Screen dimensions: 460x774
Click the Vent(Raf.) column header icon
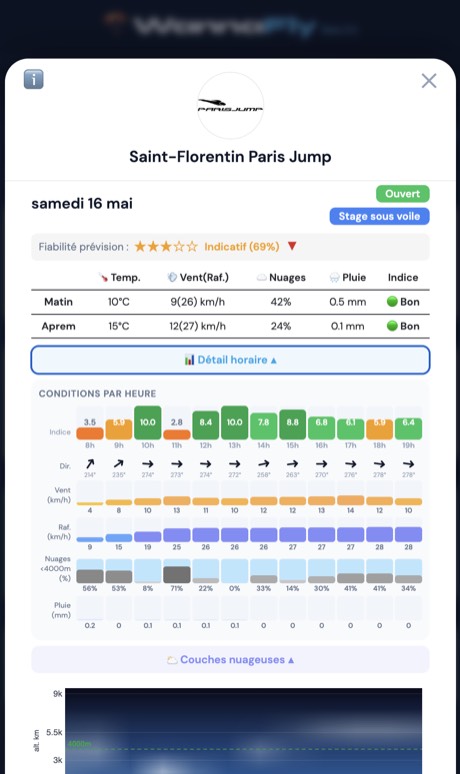click(172, 277)
